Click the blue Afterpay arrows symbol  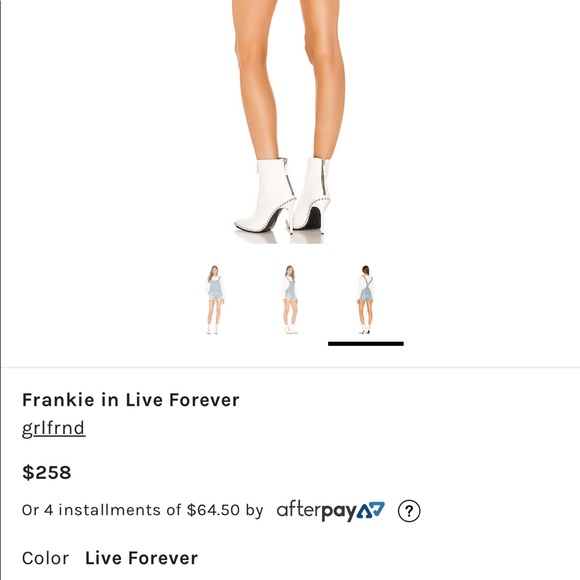[371, 510]
